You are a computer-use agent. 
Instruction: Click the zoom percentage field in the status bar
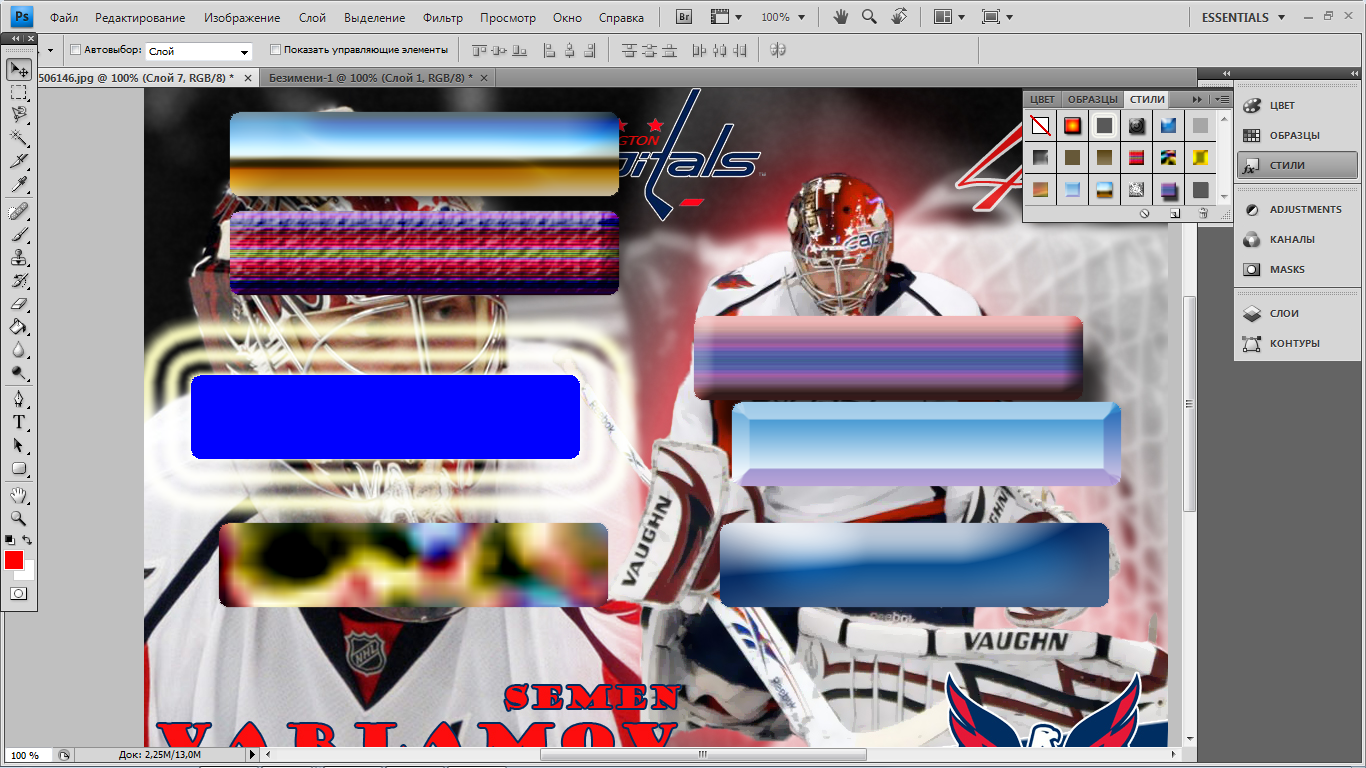click(x=28, y=755)
